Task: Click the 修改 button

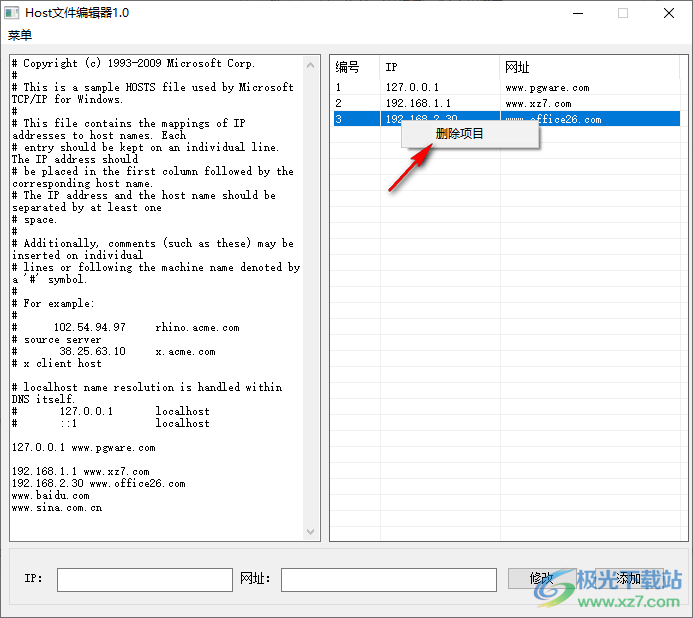Action: 541,578
